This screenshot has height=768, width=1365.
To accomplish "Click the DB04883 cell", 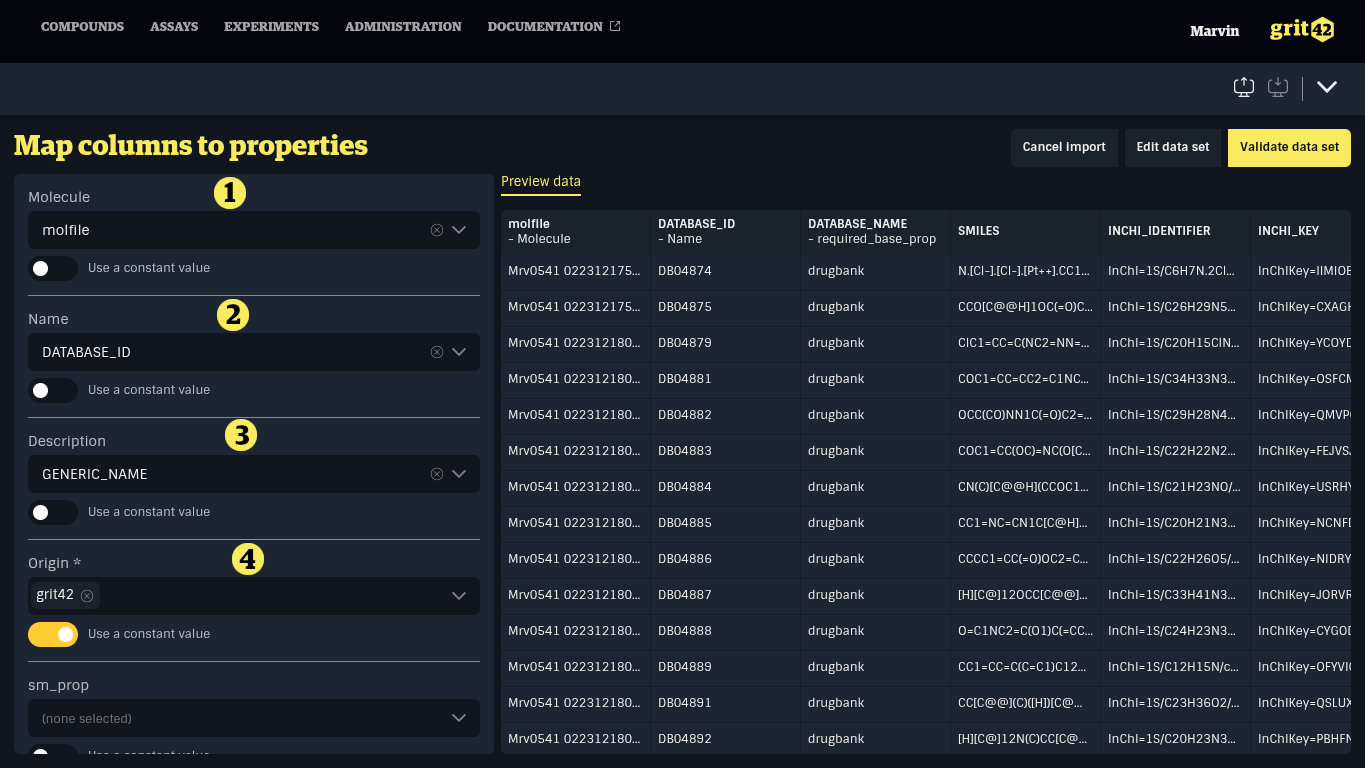I will coord(726,451).
